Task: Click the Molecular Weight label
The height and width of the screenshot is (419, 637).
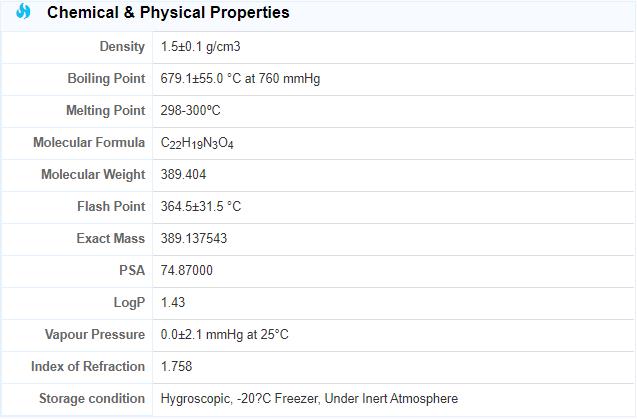Action: [x=93, y=175]
